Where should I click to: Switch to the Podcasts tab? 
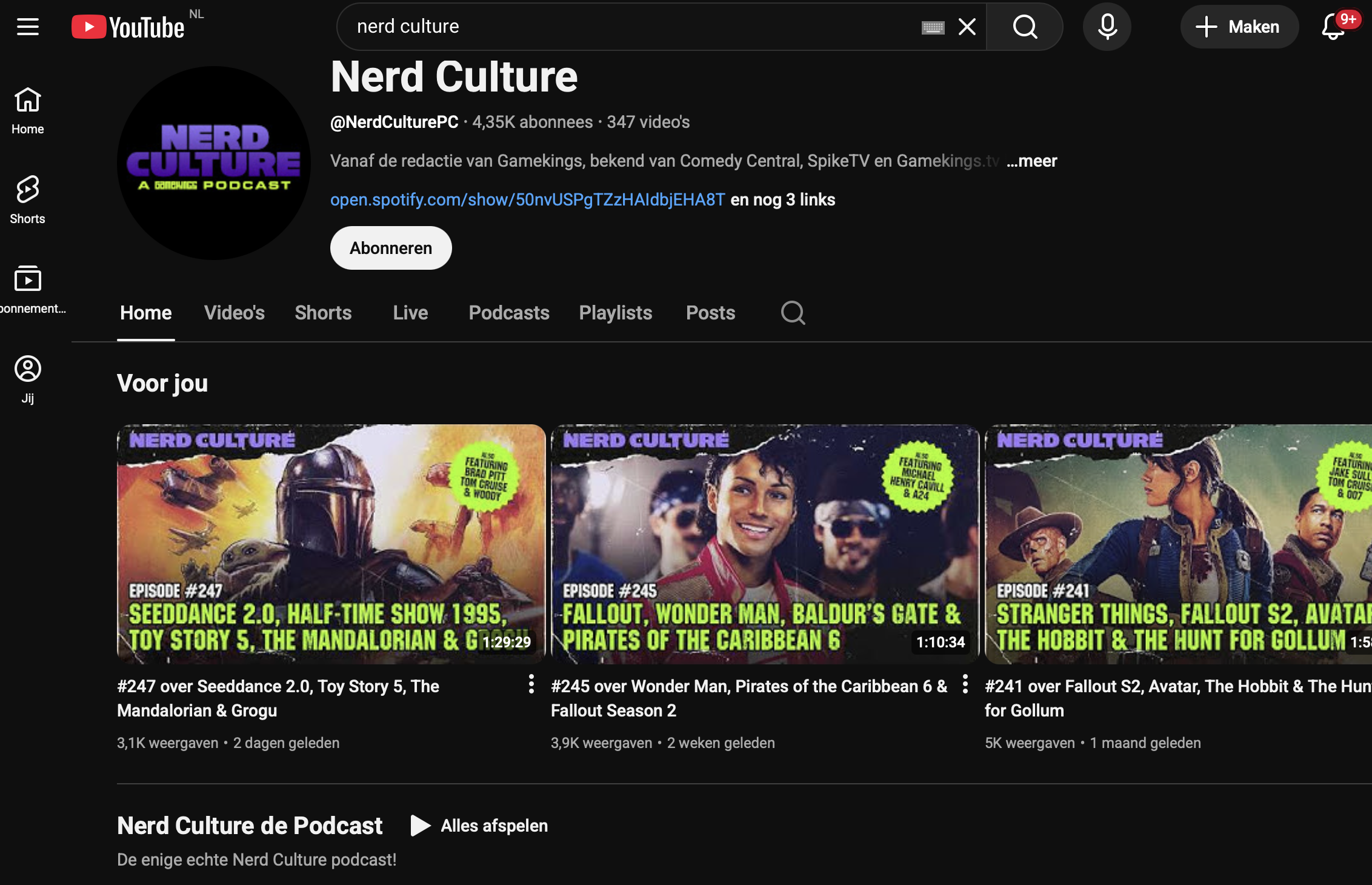[508, 313]
